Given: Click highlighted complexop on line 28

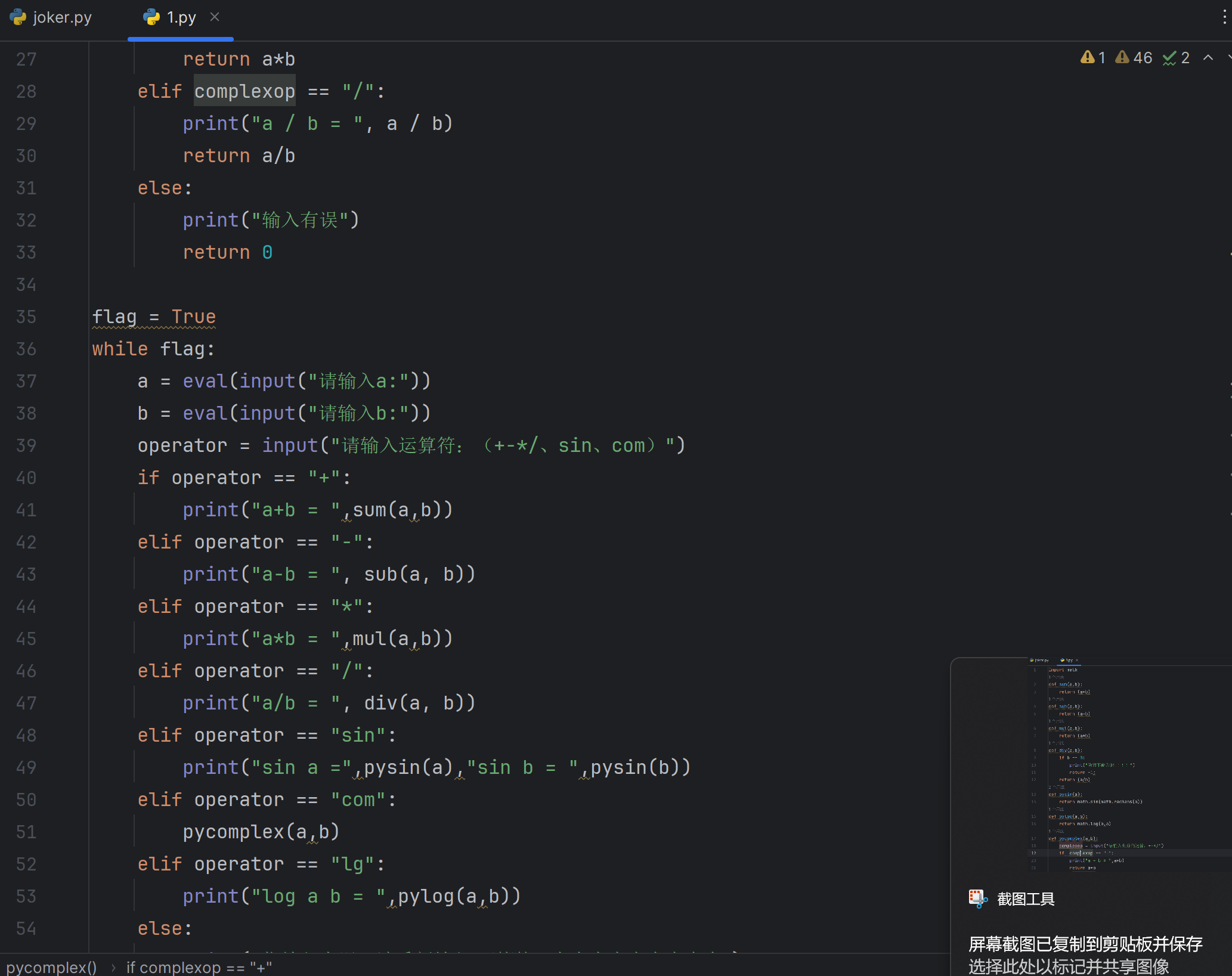Looking at the screenshot, I should tap(244, 91).
